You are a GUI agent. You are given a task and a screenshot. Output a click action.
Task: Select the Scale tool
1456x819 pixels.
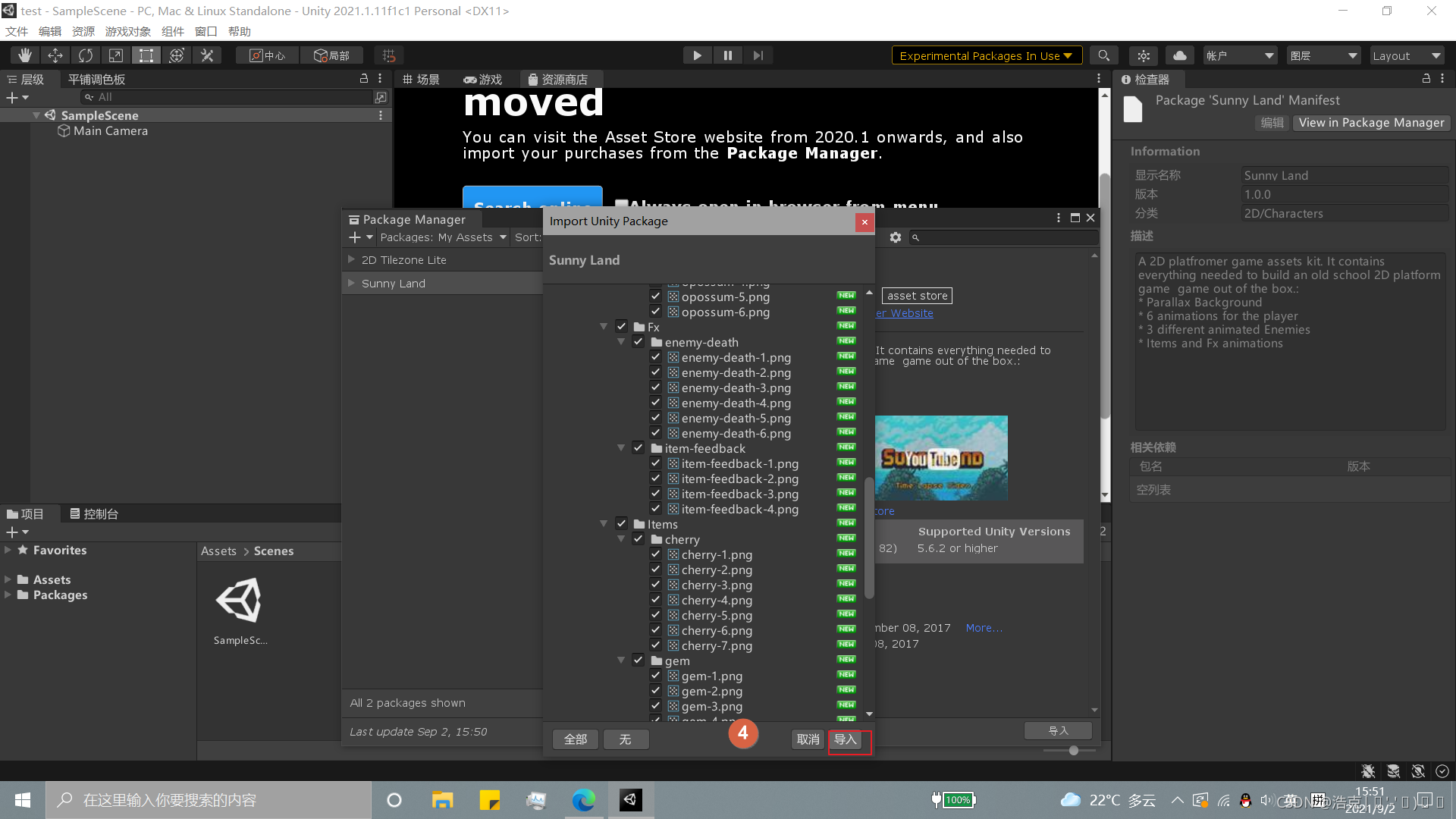coord(116,55)
